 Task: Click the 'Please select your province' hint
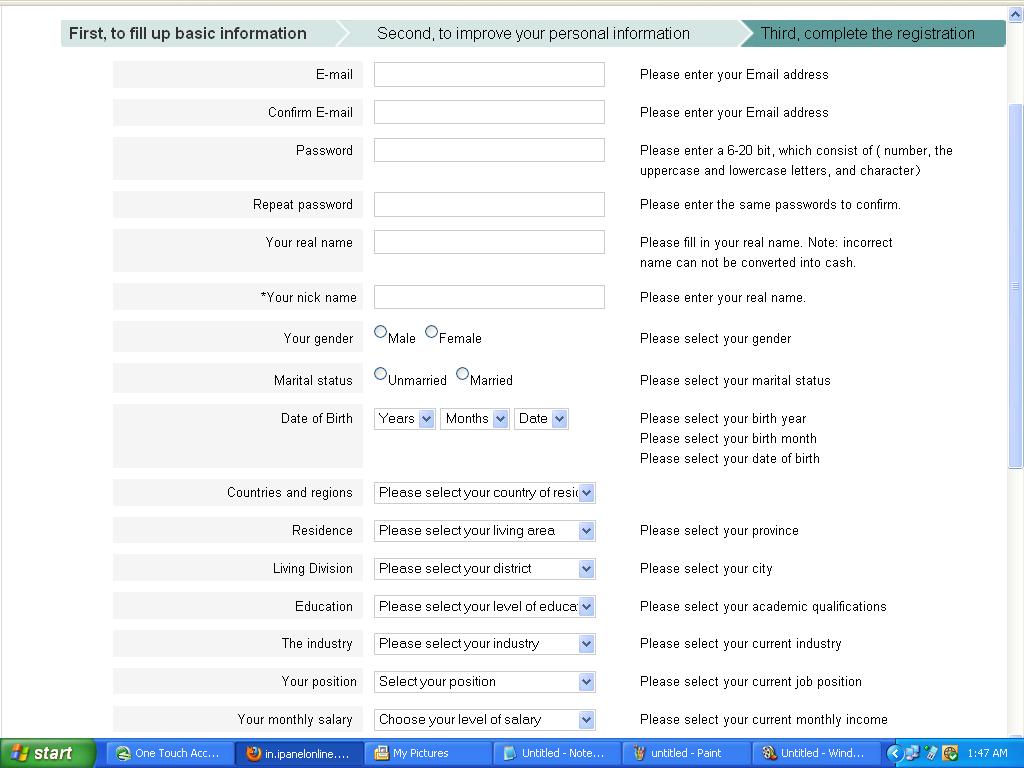719,530
